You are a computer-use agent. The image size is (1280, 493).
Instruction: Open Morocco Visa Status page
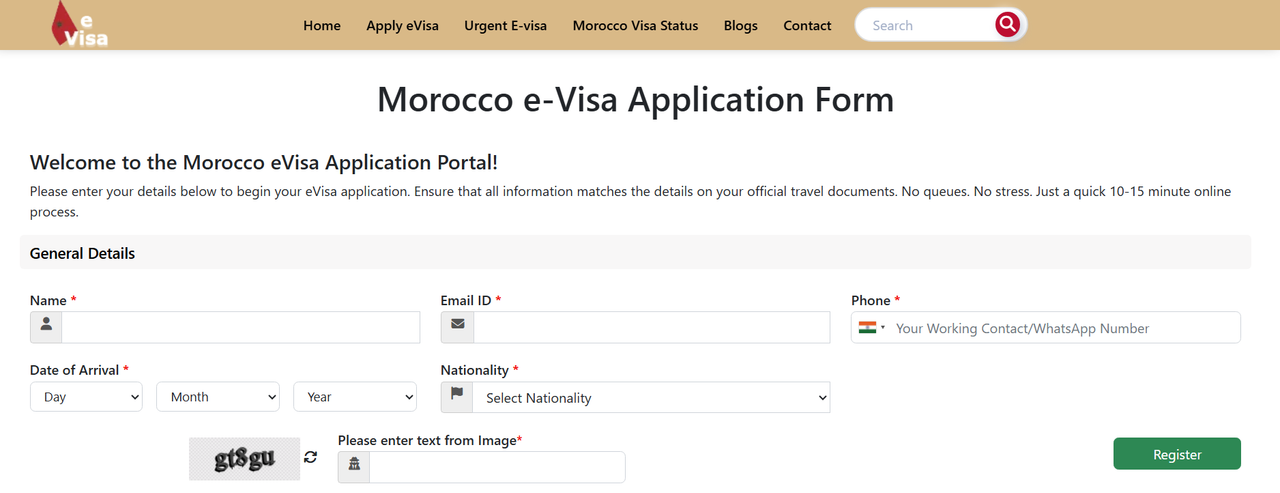tap(635, 26)
